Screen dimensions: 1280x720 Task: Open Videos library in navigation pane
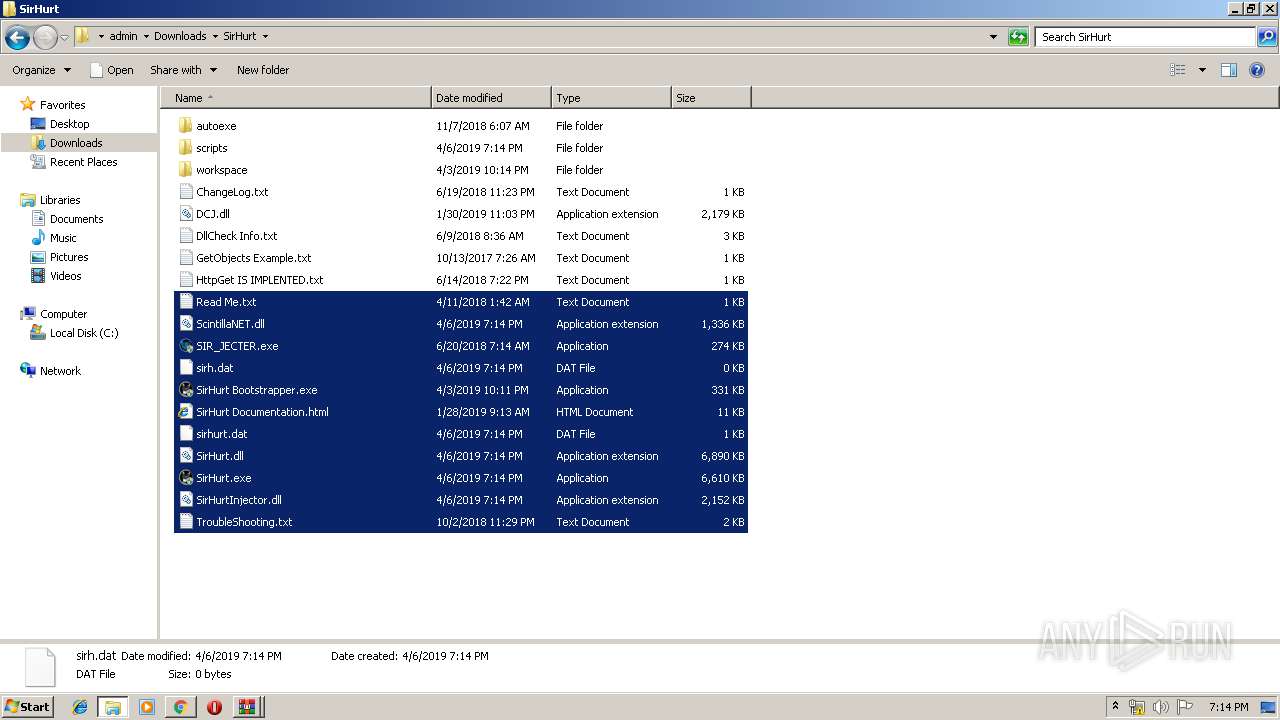tap(65, 276)
